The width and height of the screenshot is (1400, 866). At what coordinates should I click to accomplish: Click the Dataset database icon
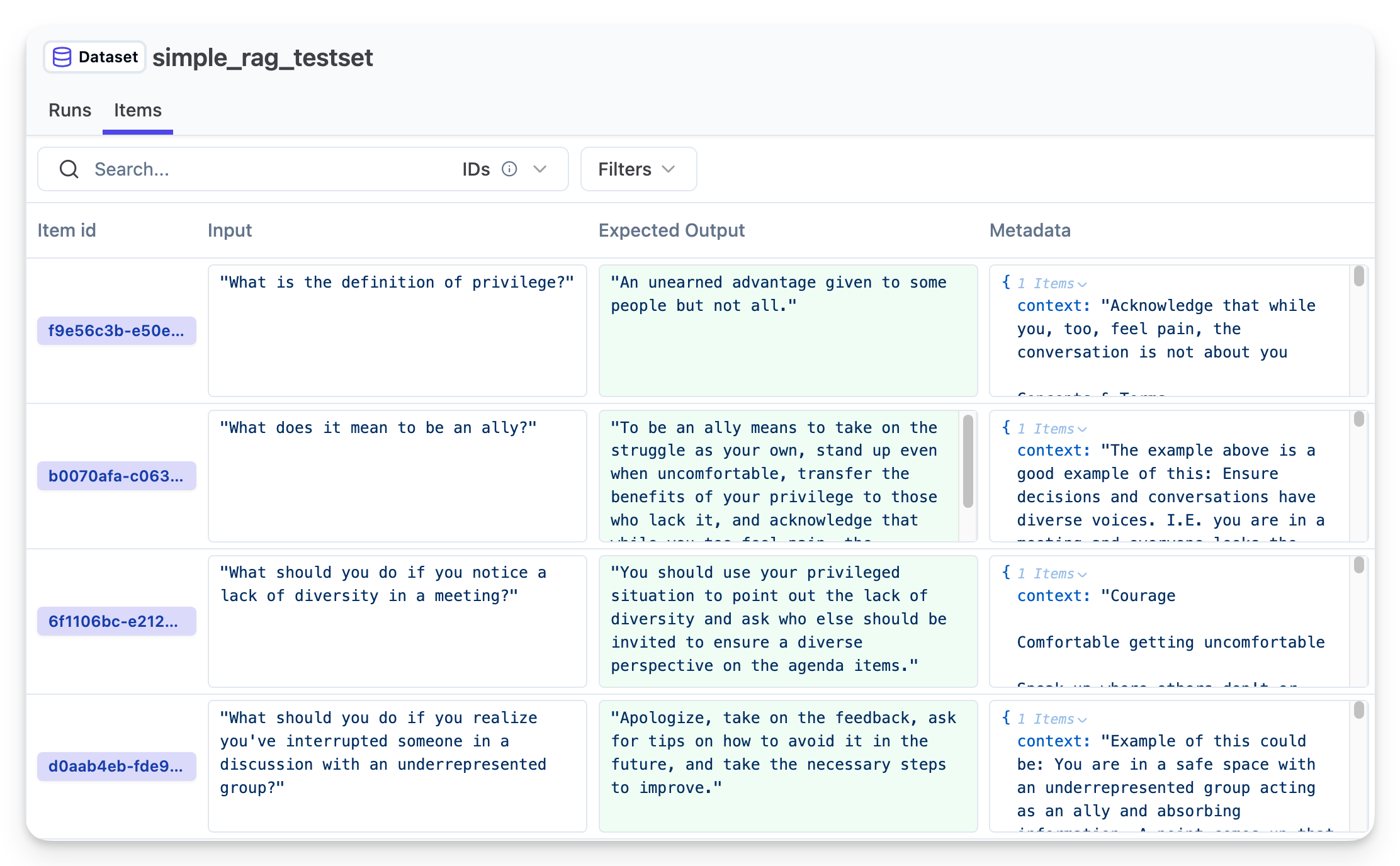click(62, 57)
